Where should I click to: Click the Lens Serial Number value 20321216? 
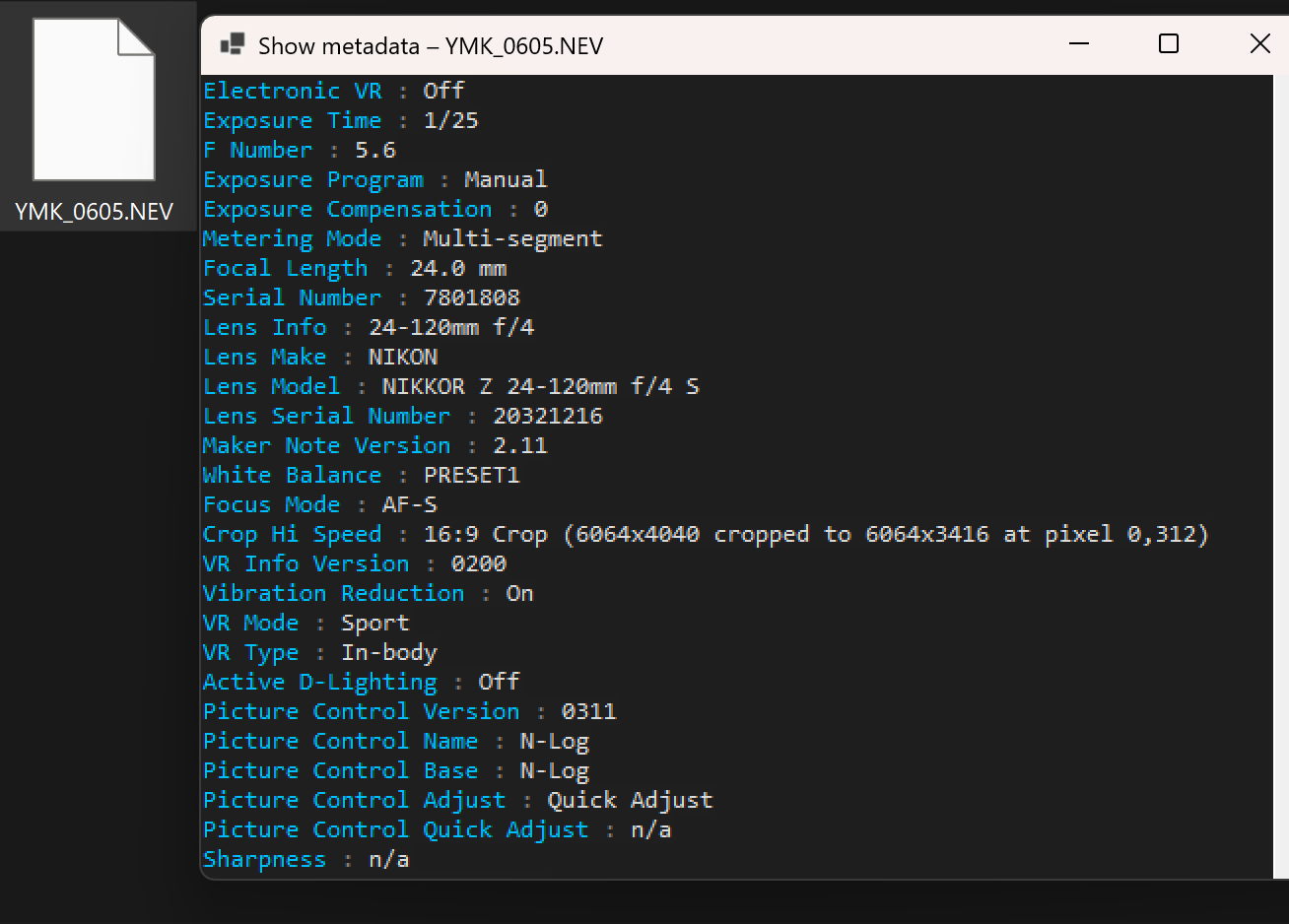tap(547, 417)
